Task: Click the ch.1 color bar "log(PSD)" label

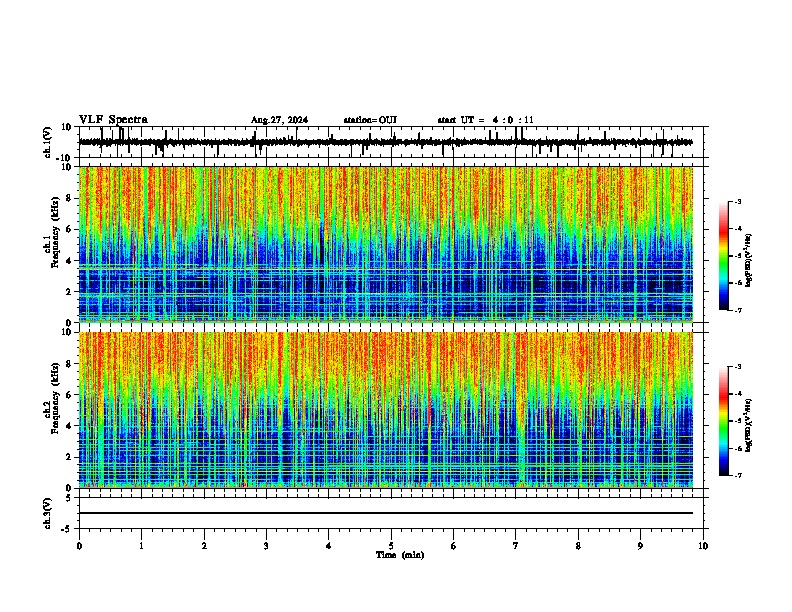Action: (x=749, y=261)
